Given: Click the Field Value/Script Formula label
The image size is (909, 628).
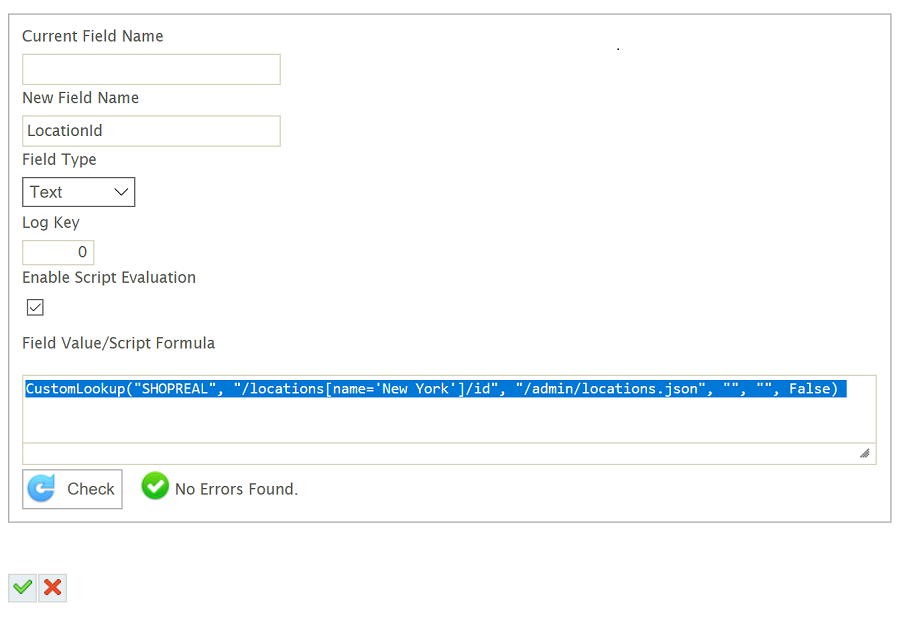Looking at the screenshot, I should pos(119,343).
